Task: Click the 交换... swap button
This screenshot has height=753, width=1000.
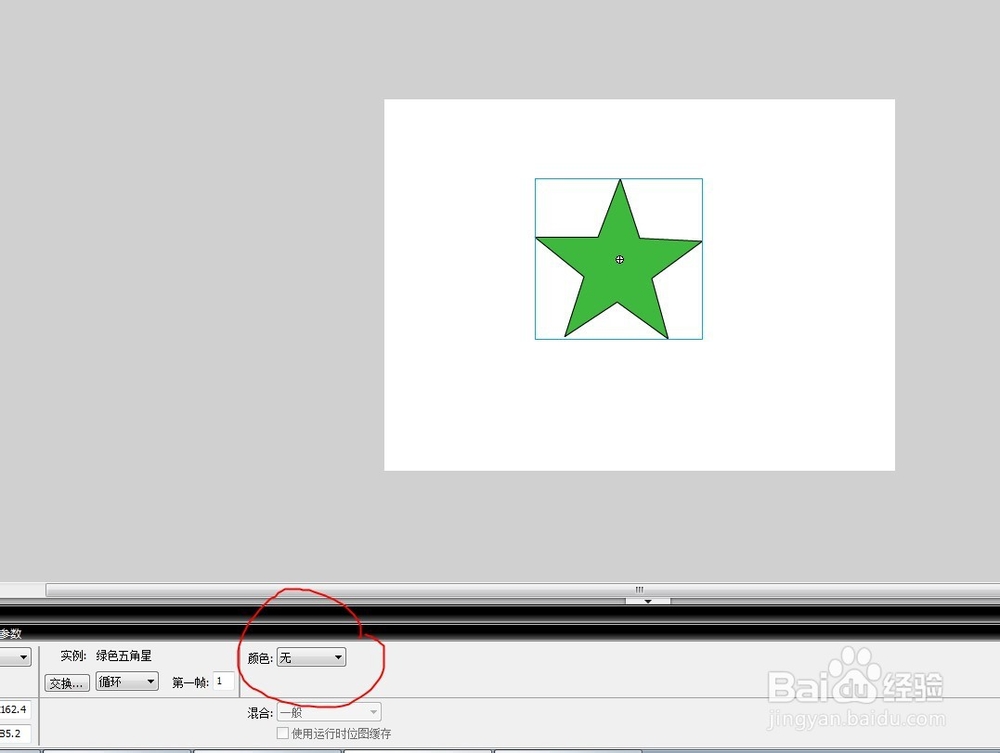Action: (67, 684)
